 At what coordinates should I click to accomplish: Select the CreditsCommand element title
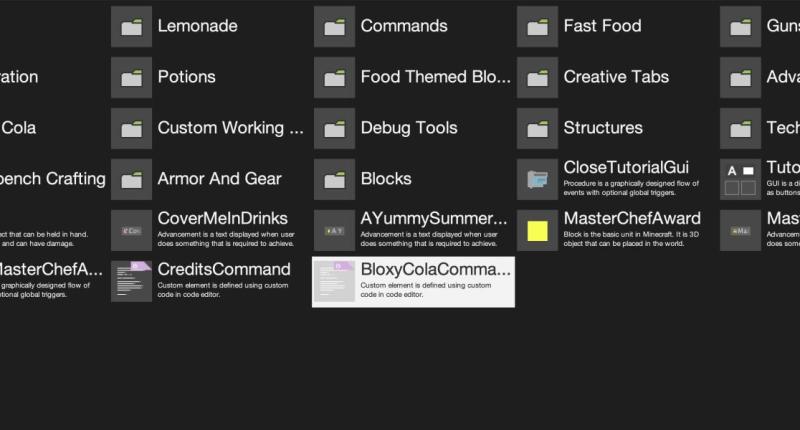[x=224, y=269]
